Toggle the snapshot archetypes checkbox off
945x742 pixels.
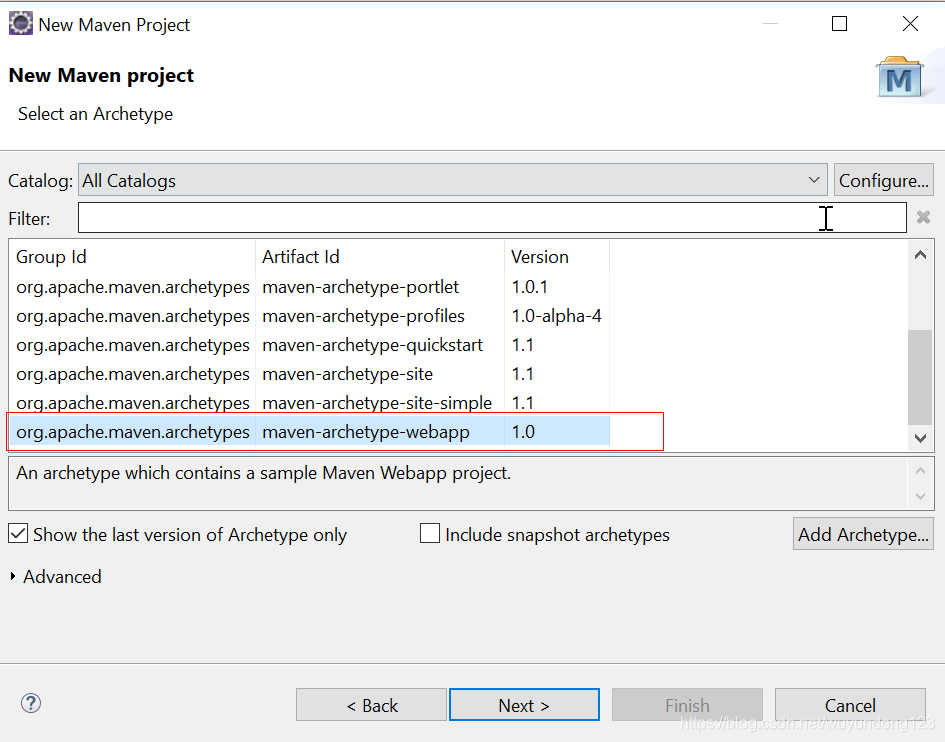[429, 534]
